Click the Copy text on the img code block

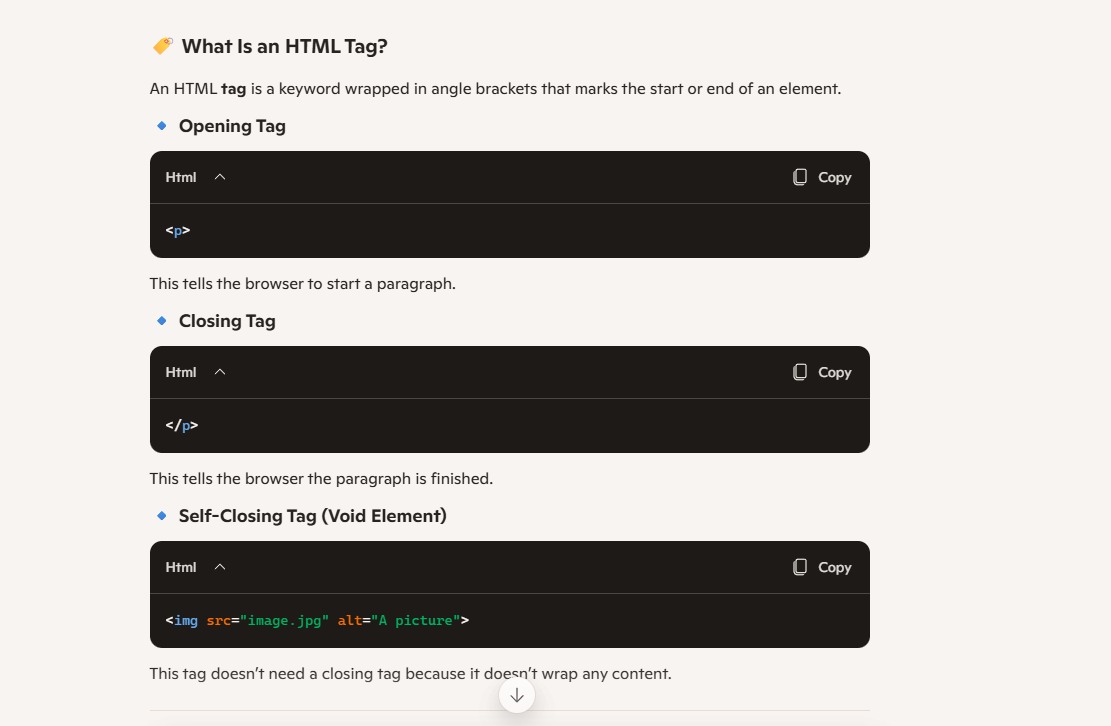coord(835,567)
